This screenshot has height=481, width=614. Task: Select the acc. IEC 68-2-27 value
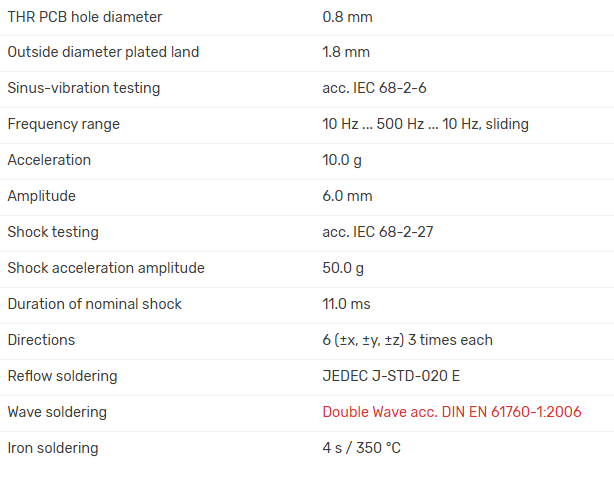(x=378, y=232)
